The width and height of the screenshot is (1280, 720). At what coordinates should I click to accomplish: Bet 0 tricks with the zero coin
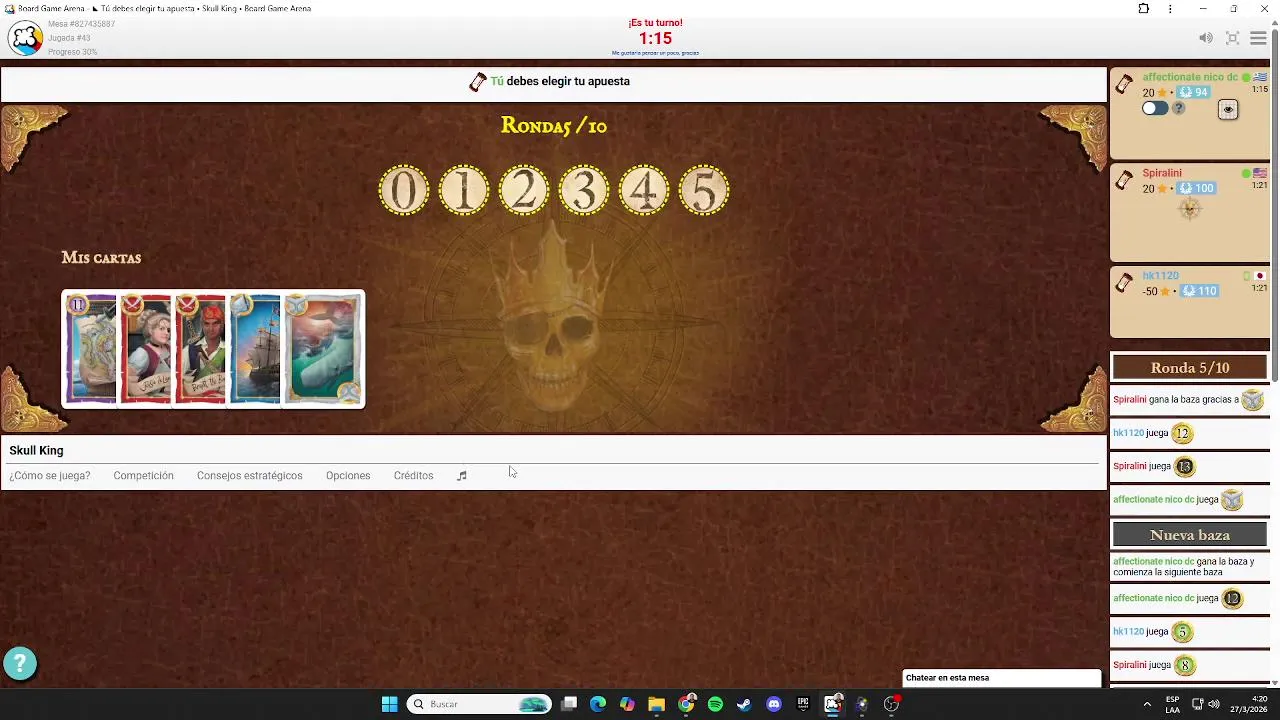404,190
